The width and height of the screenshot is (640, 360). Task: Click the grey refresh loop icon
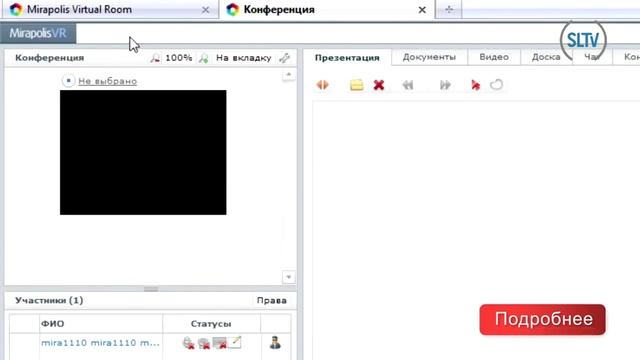pyautogui.click(x=496, y=85)
